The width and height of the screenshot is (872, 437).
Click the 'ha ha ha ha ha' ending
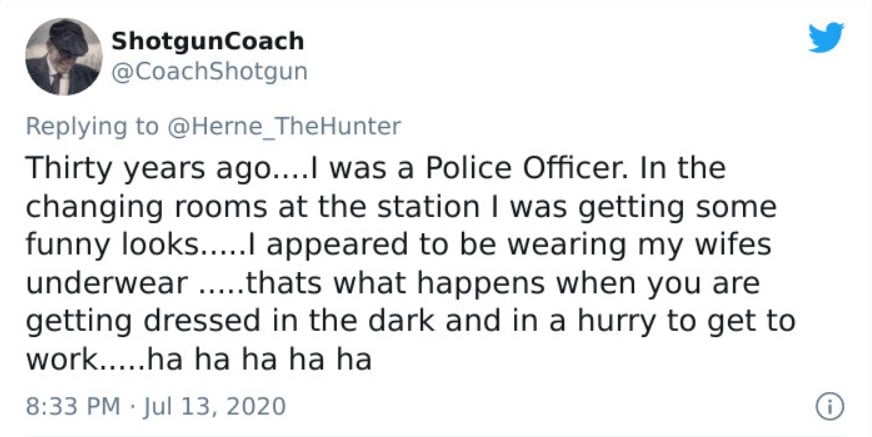259,360
